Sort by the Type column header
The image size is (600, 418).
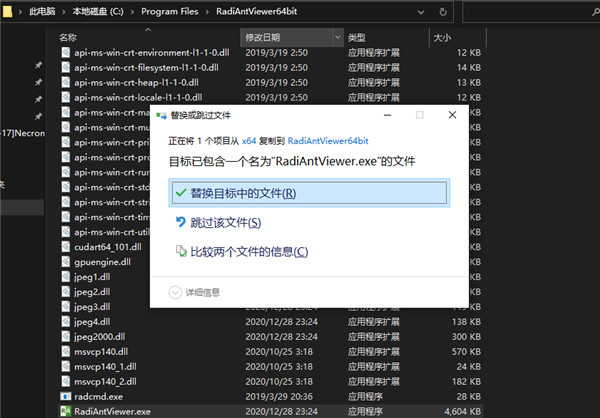(x=357, y=38)
